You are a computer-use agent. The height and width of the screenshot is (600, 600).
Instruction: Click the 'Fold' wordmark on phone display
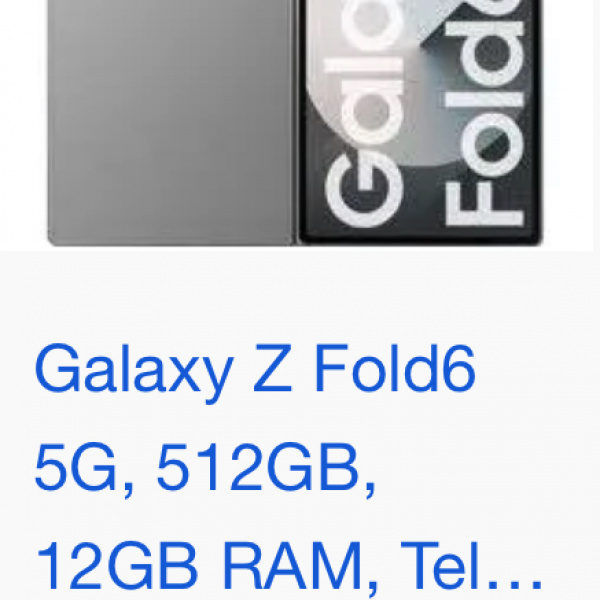click(x=484, y=115)
